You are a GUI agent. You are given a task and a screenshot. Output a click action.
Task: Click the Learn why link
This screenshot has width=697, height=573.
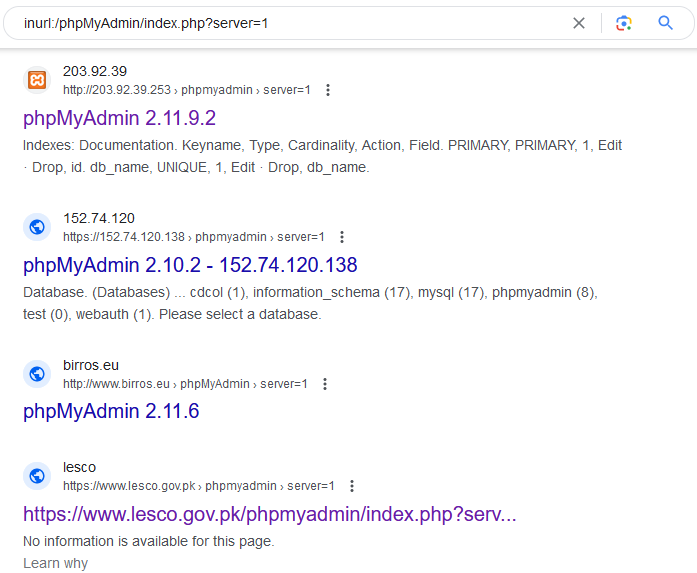(x=55, y=563)
